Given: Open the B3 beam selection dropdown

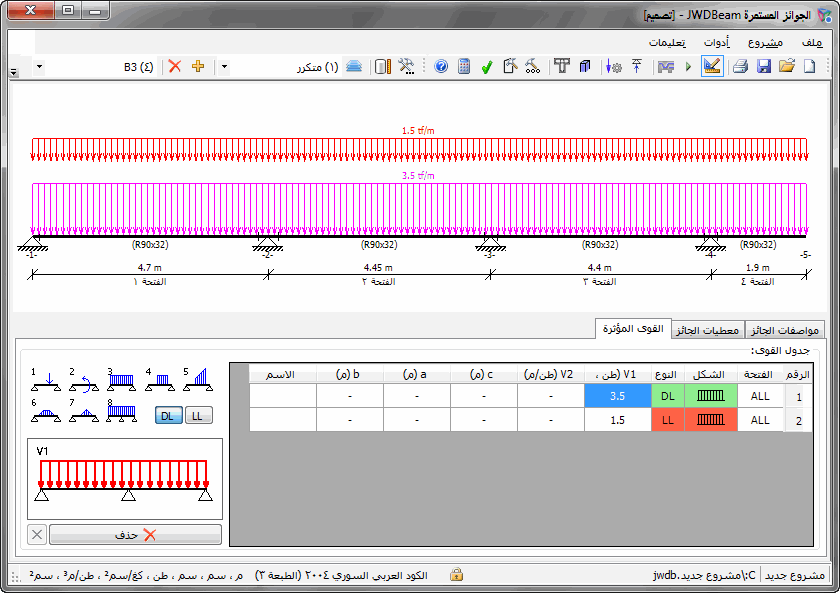Looking at the screenshot, I should click(x=39, y=67).
